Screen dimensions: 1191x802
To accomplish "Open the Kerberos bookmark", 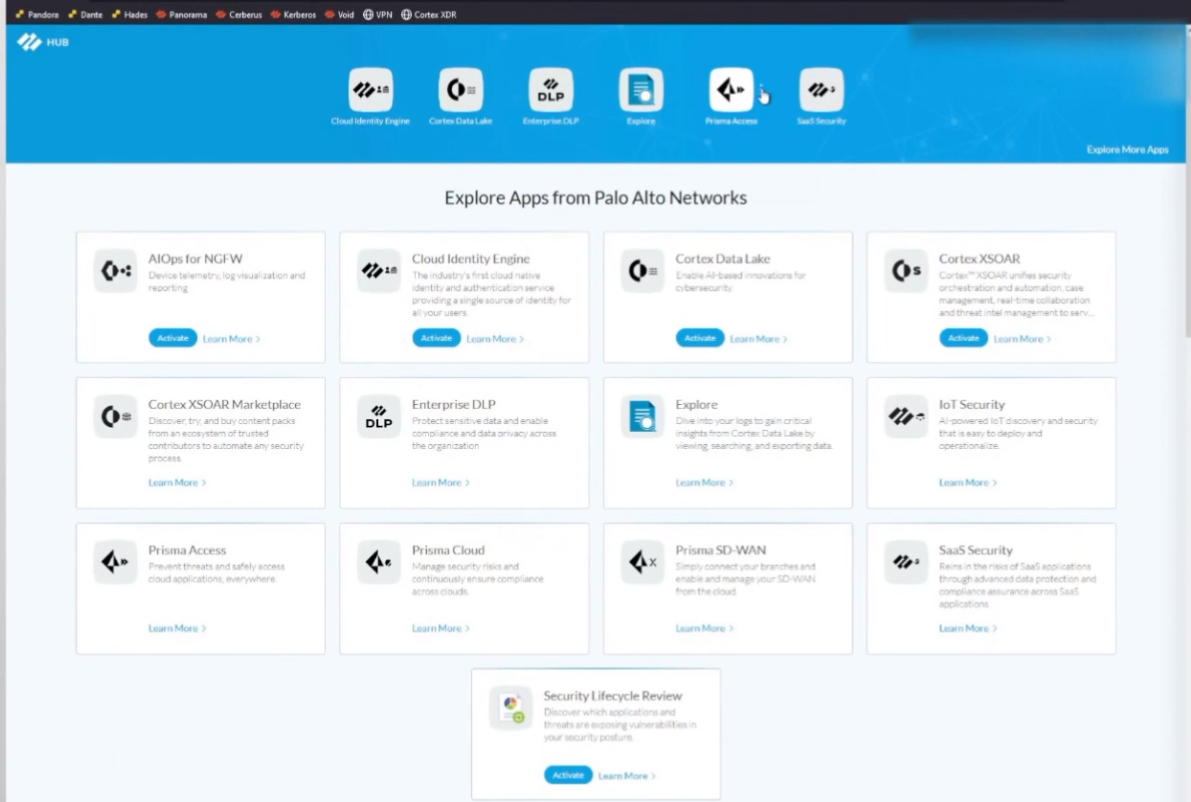I will tap(293, 14).
